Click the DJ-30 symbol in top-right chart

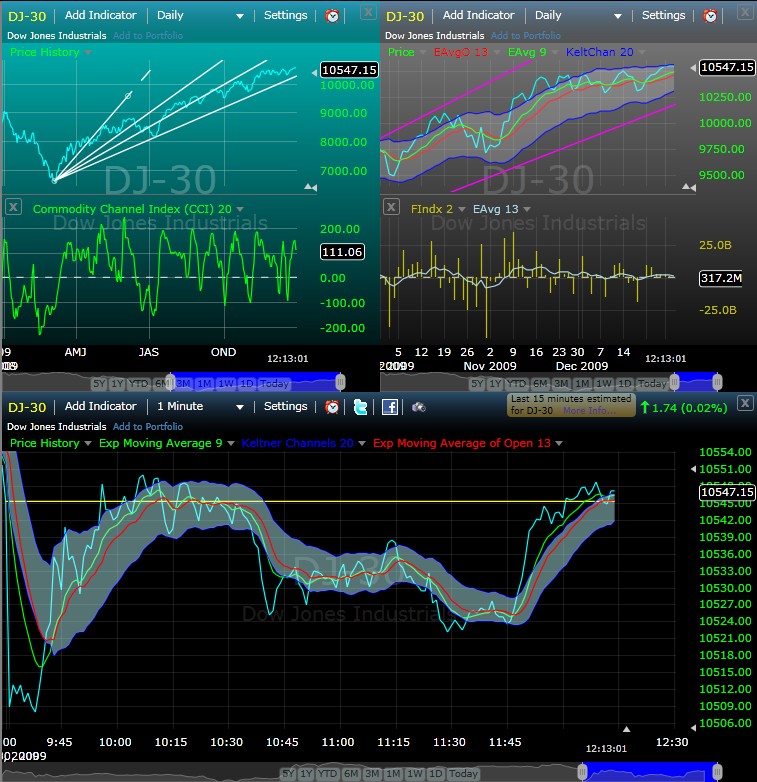pyautogui.click(x=405, y=16)
